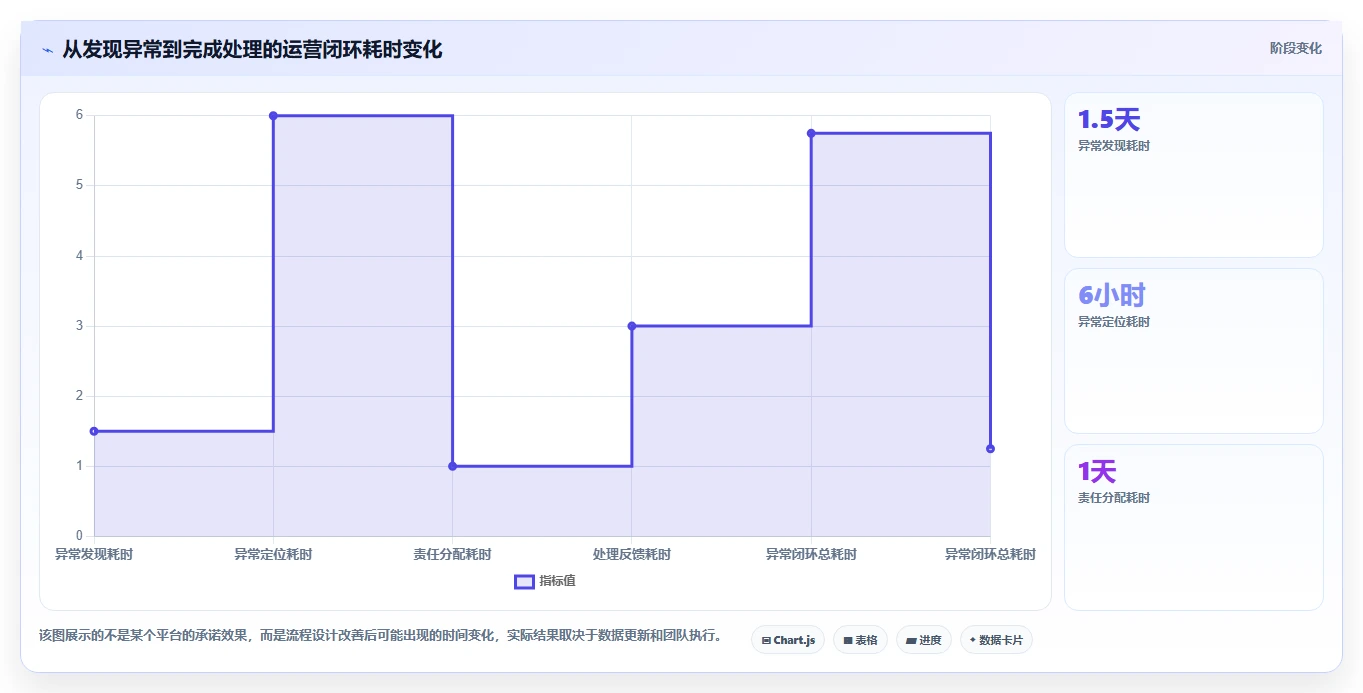Open the 1.5天 异常发现耗时 card
Image resolution: width=1363 pixels, height=693 pixels.
1194,175
